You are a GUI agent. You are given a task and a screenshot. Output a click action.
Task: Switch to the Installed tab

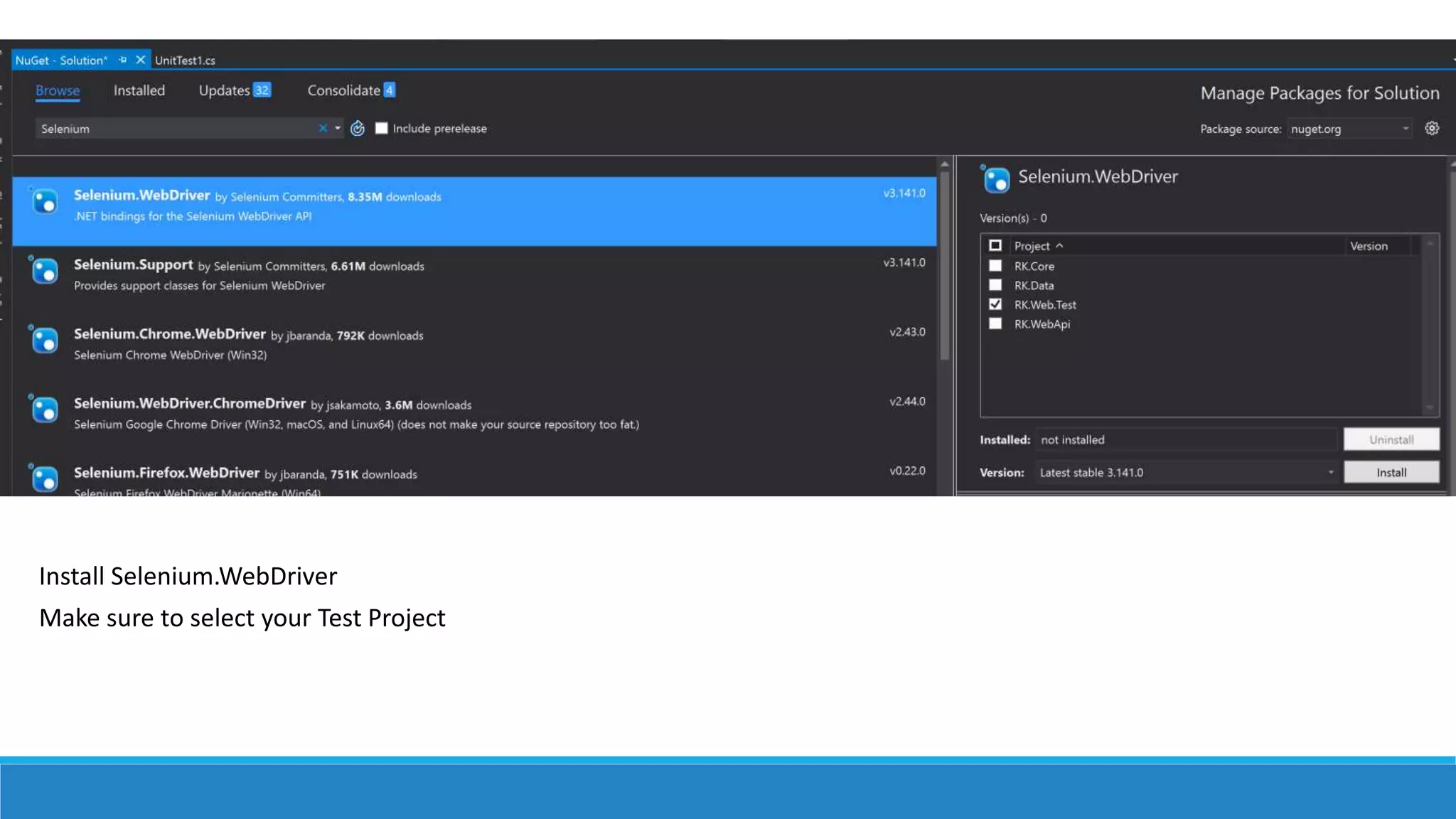pos(139,90)
